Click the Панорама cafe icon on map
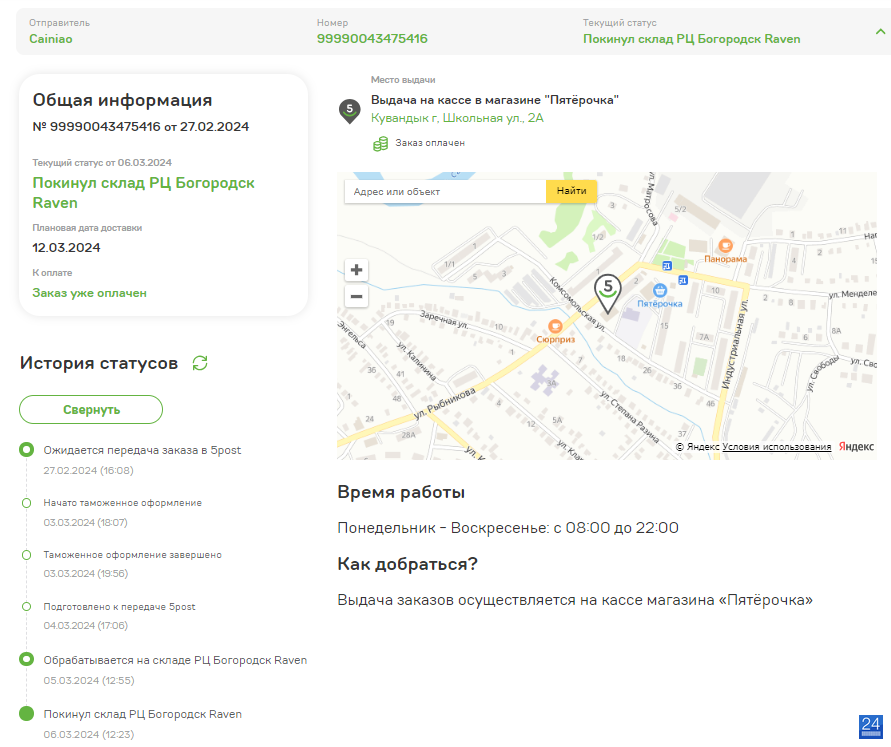The width and height of the screenshot is (891, 747). (x=725, y=246)
